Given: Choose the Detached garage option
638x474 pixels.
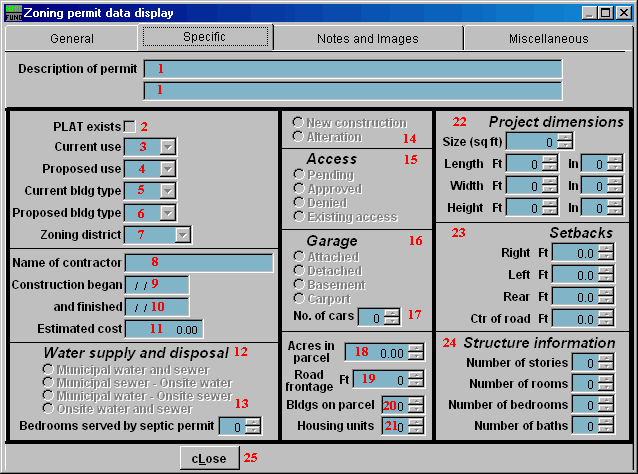Looking at the screenshot, I should (x=298, y=271).
